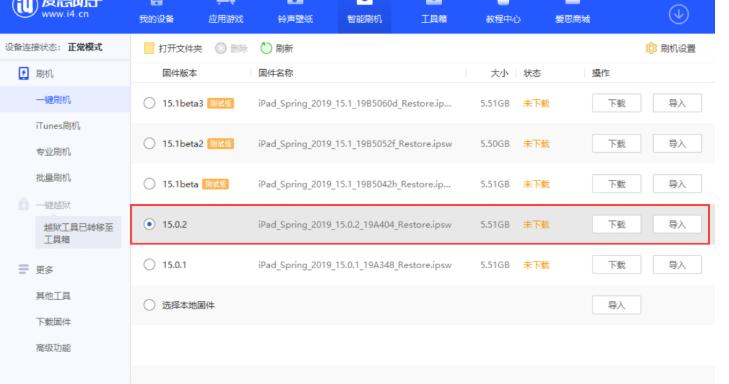Select 专业刷机 in sidebar
Viewport: 729px width, 384px height.
click(x=53, y=152)
